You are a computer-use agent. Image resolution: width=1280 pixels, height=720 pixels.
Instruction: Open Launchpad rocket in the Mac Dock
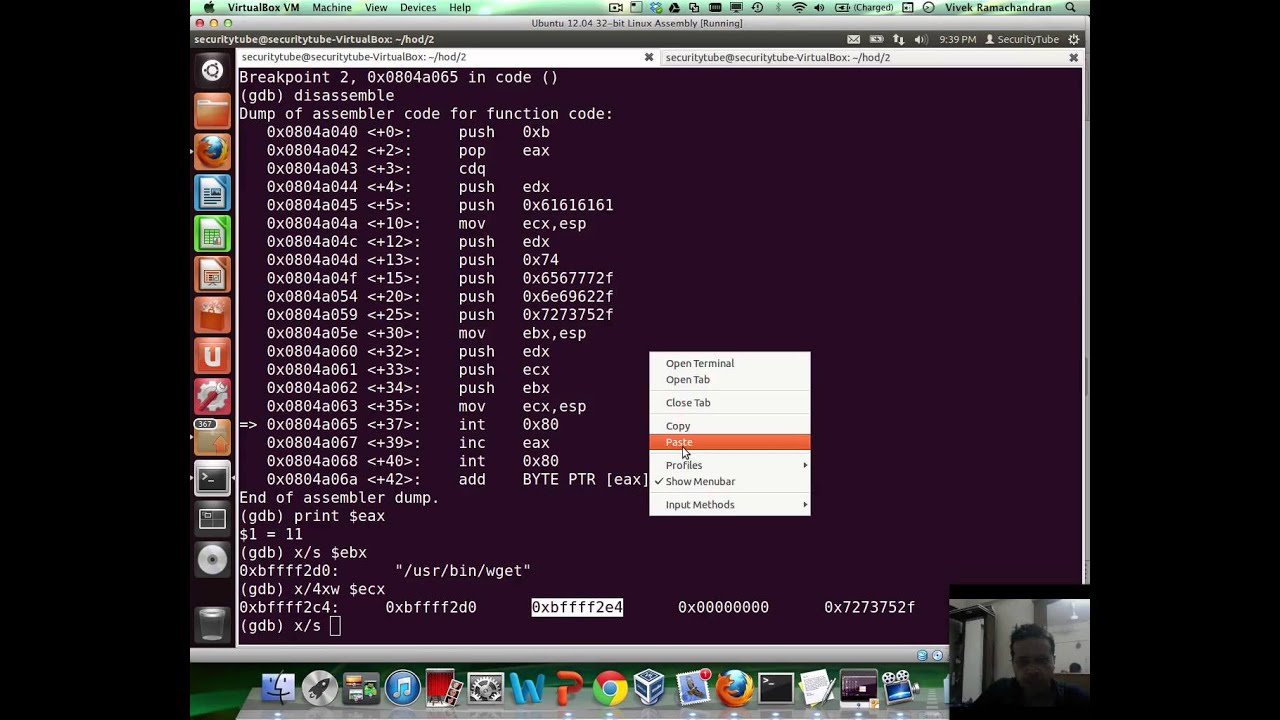pyautogui.click(x=320, y=688)
